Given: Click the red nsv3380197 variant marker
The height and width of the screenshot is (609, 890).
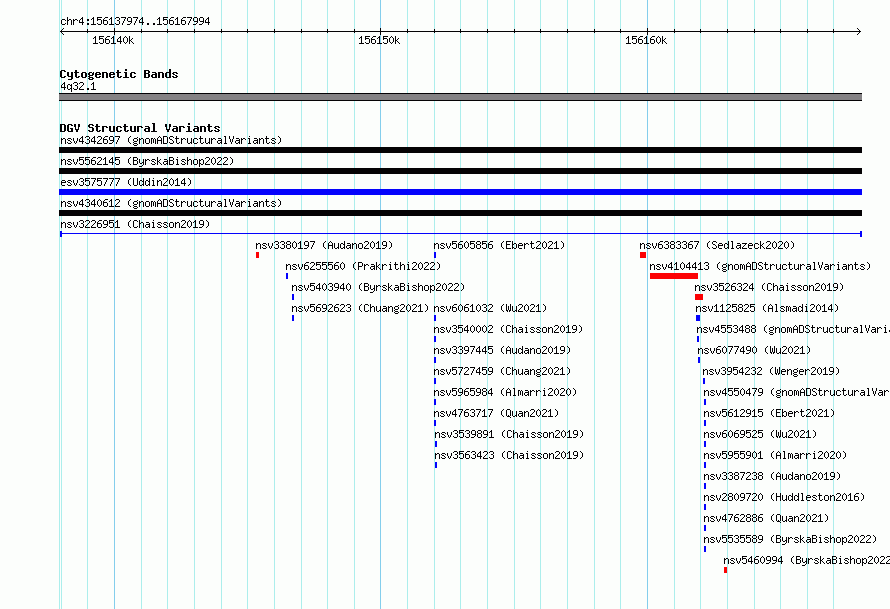Looking at the screenshot, I should point(258,255).
